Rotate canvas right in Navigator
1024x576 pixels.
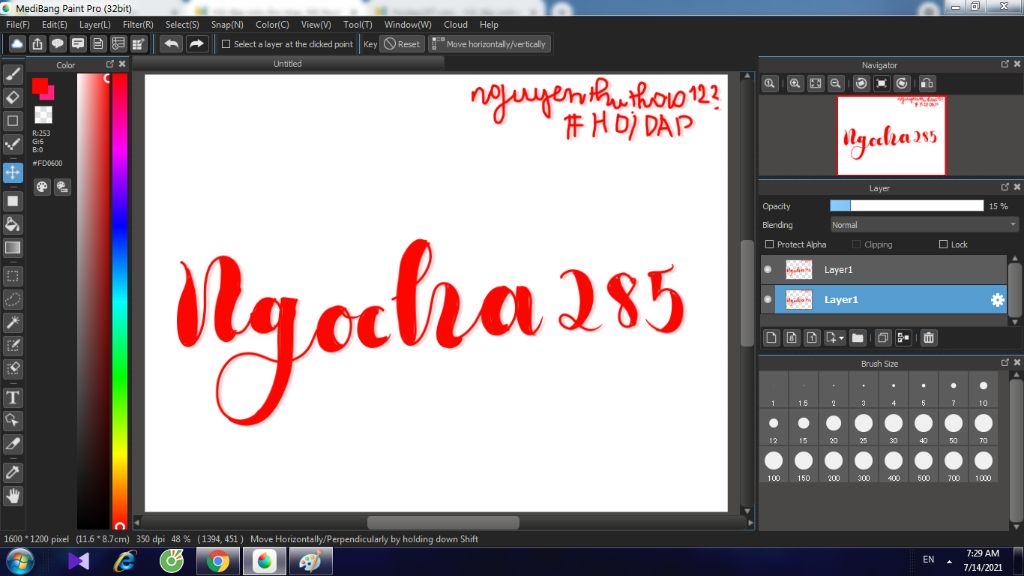(x=902, y=84)
